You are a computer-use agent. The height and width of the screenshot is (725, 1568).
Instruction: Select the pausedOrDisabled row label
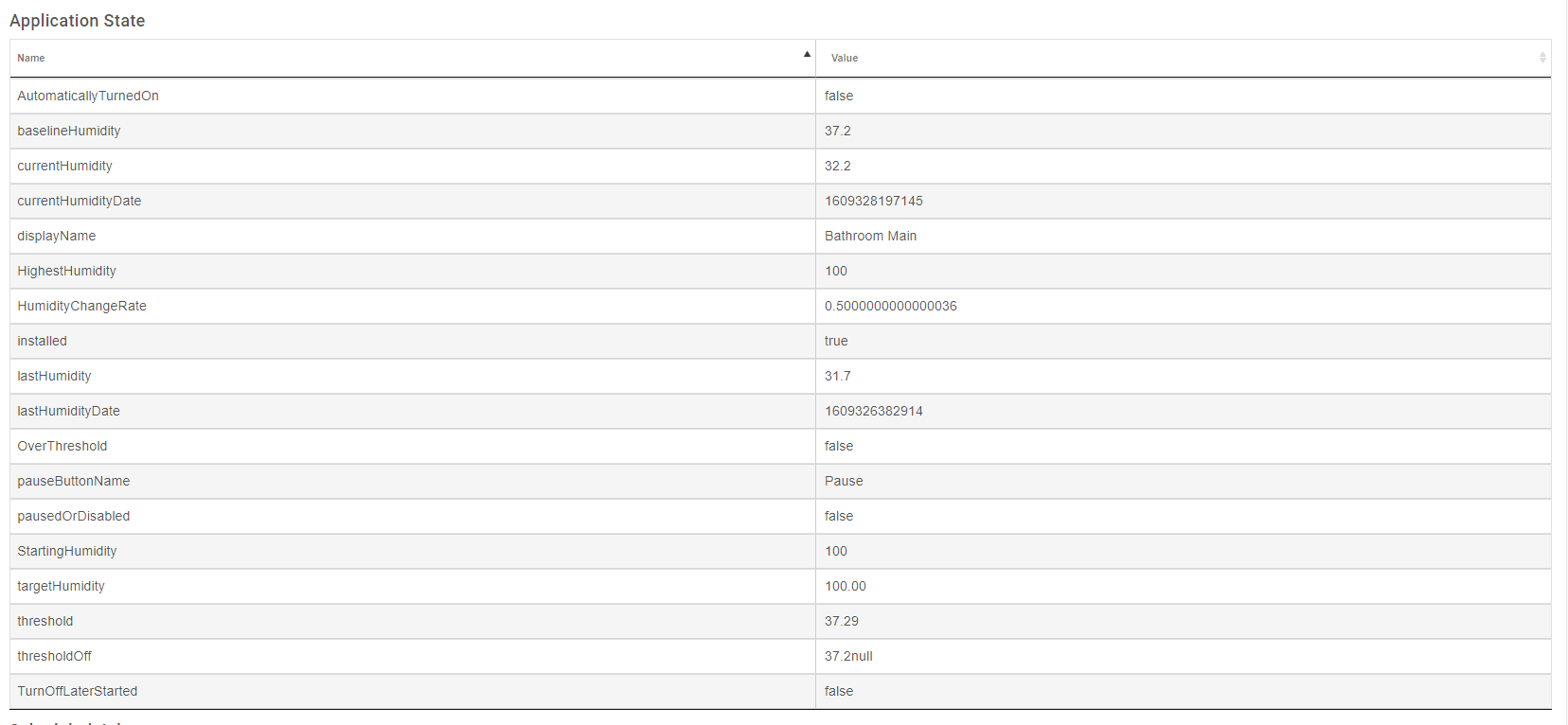click(74, 516)
